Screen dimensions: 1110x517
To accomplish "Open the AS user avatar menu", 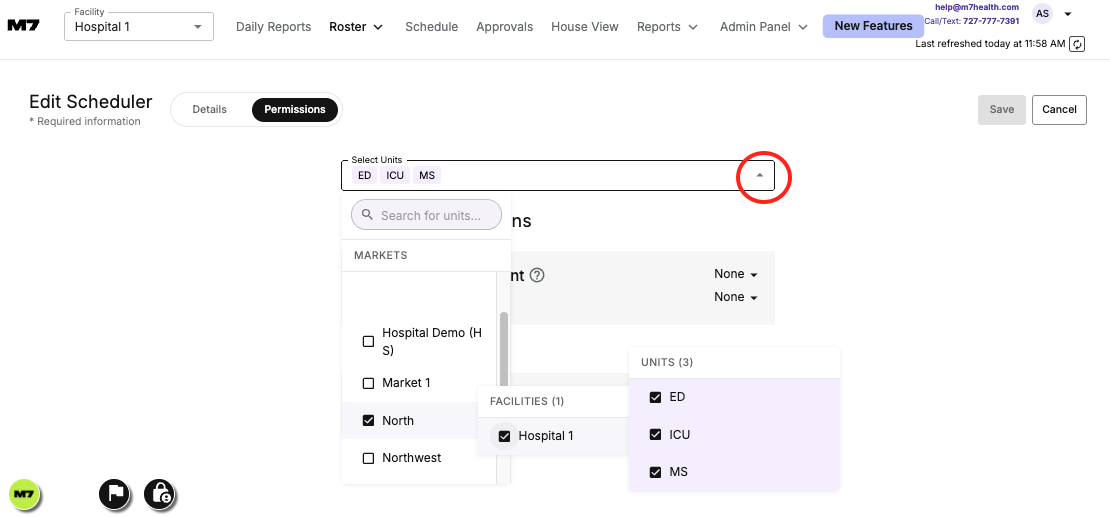I will tap(1043, 14).
